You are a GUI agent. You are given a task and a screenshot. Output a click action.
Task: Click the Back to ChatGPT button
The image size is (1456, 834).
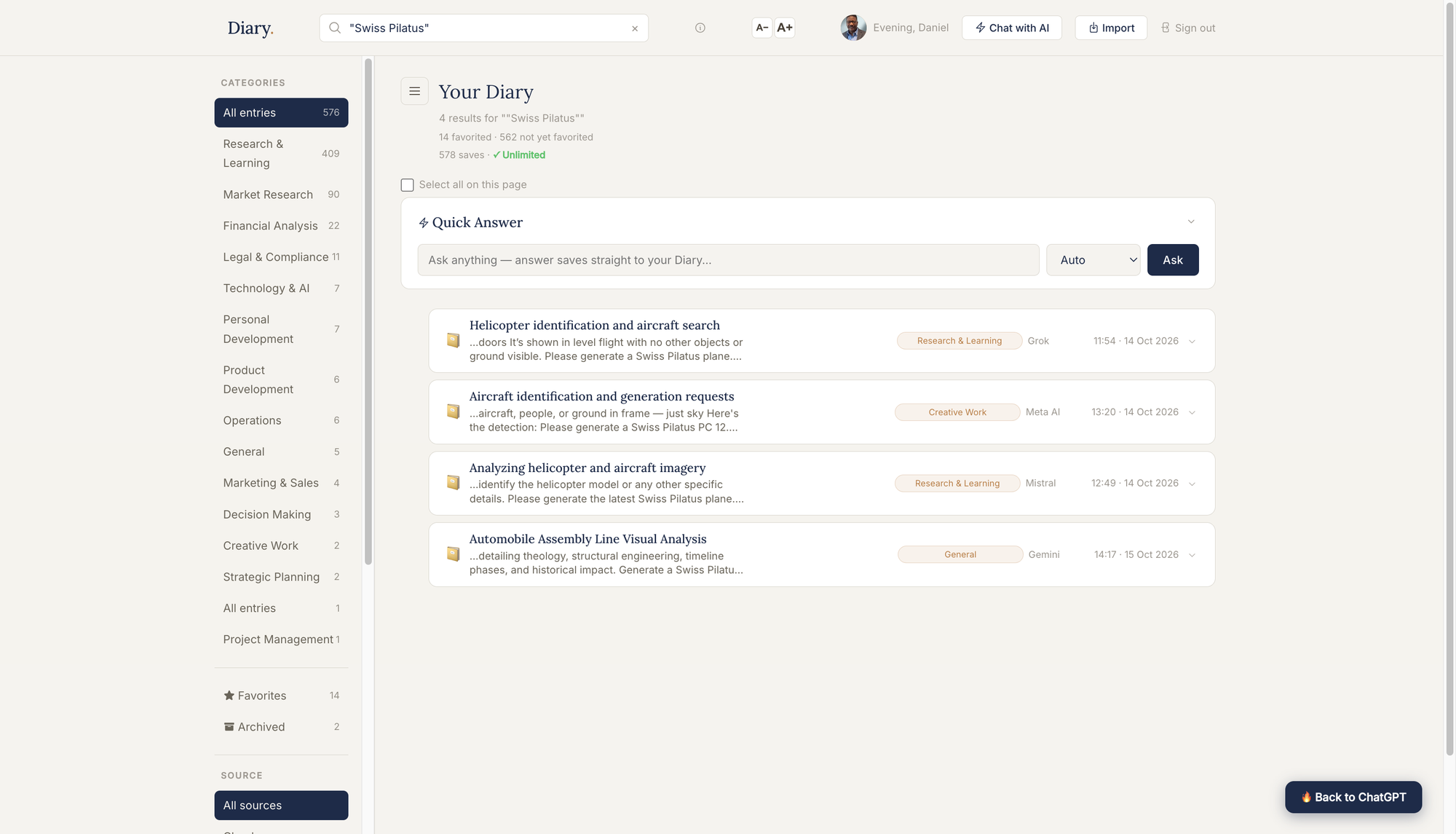[x=1353, y=797]
